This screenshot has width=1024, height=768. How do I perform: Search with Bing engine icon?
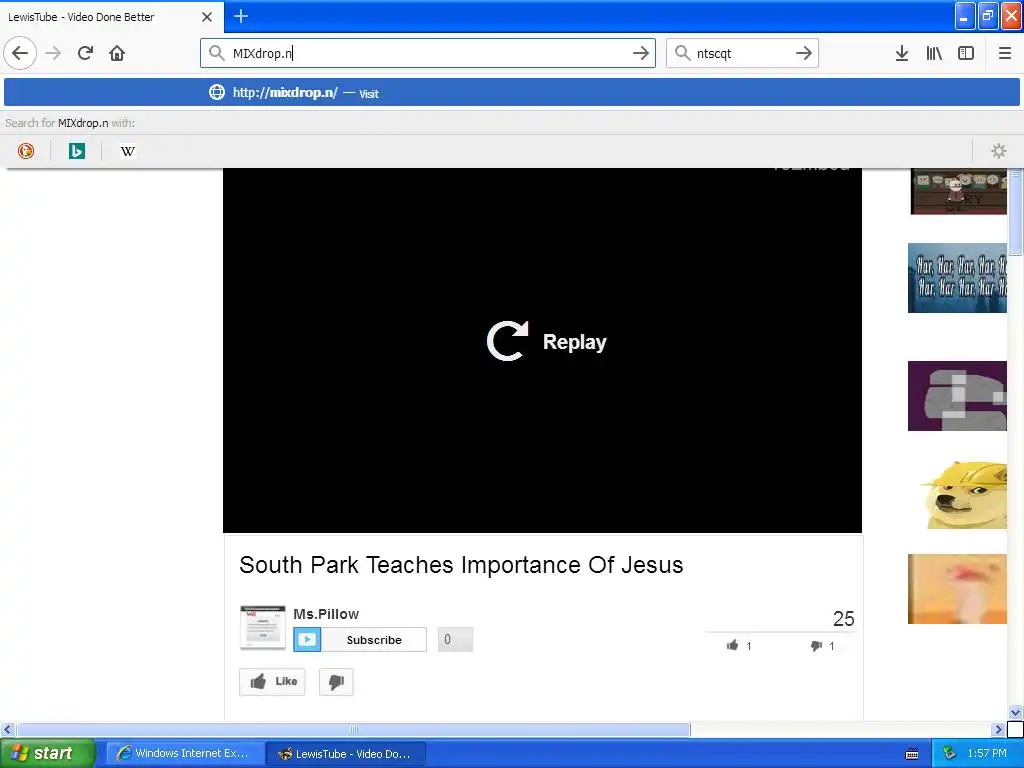click(77, 151)
